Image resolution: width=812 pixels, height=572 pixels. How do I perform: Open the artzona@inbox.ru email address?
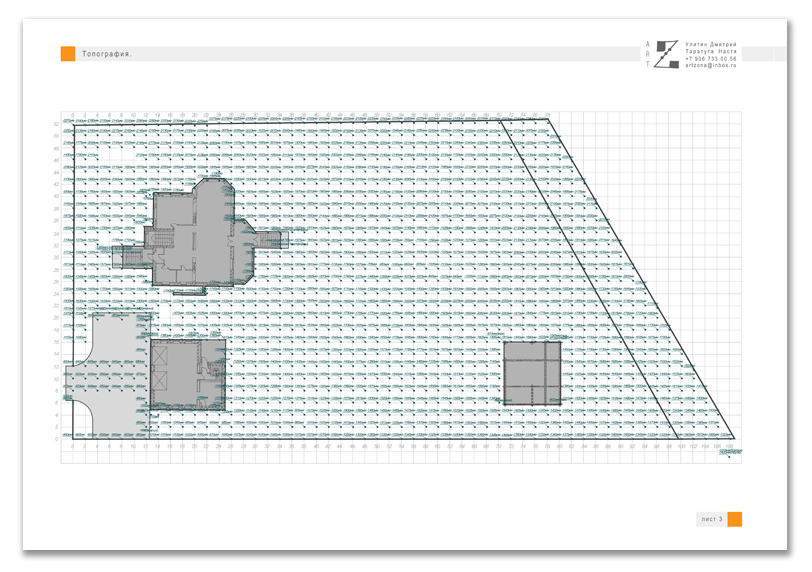710,66
